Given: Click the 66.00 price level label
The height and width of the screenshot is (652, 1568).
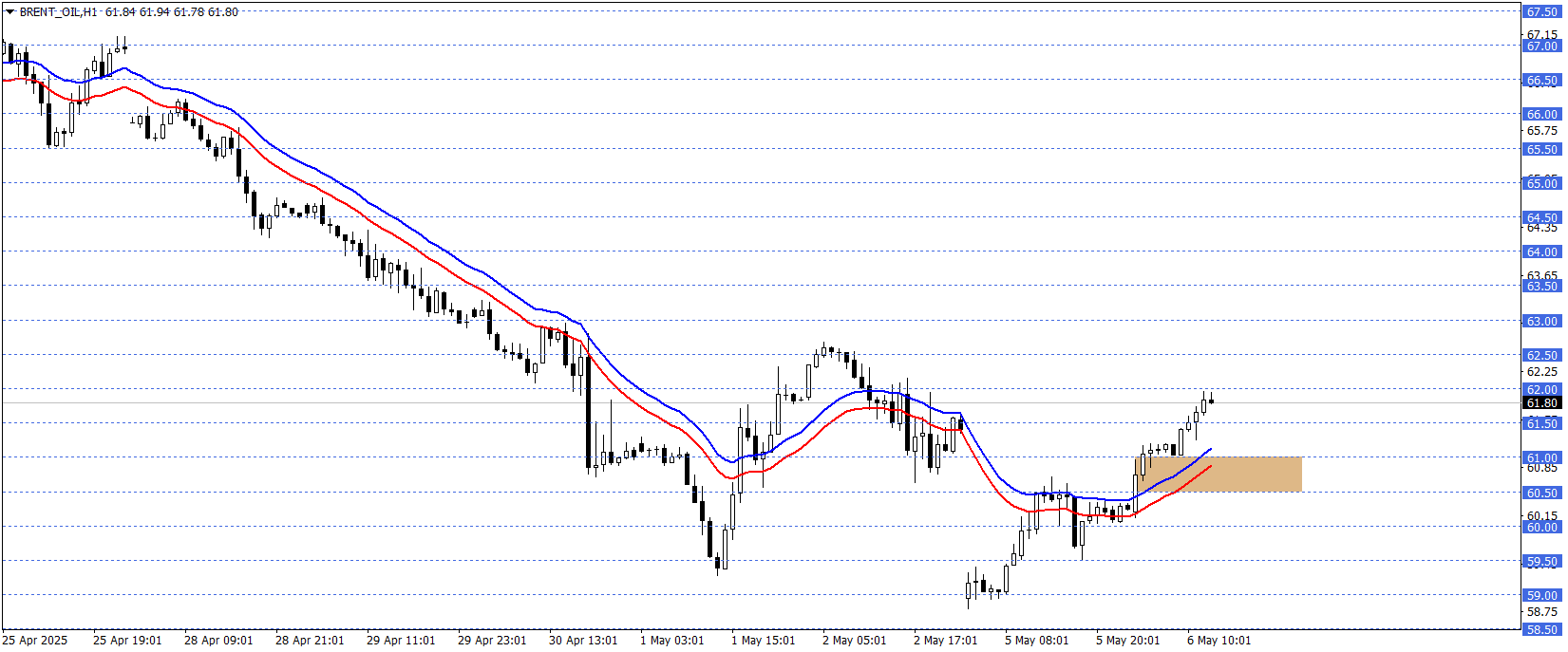Looking at the screenshot, I should point(1542,115).
